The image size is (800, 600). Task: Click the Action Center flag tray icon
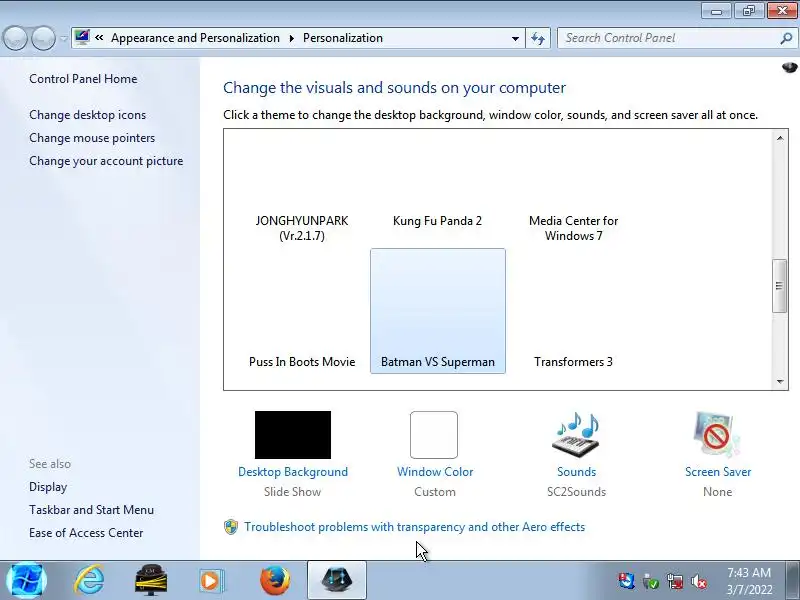pyautogui.click(x=627, y=581)
